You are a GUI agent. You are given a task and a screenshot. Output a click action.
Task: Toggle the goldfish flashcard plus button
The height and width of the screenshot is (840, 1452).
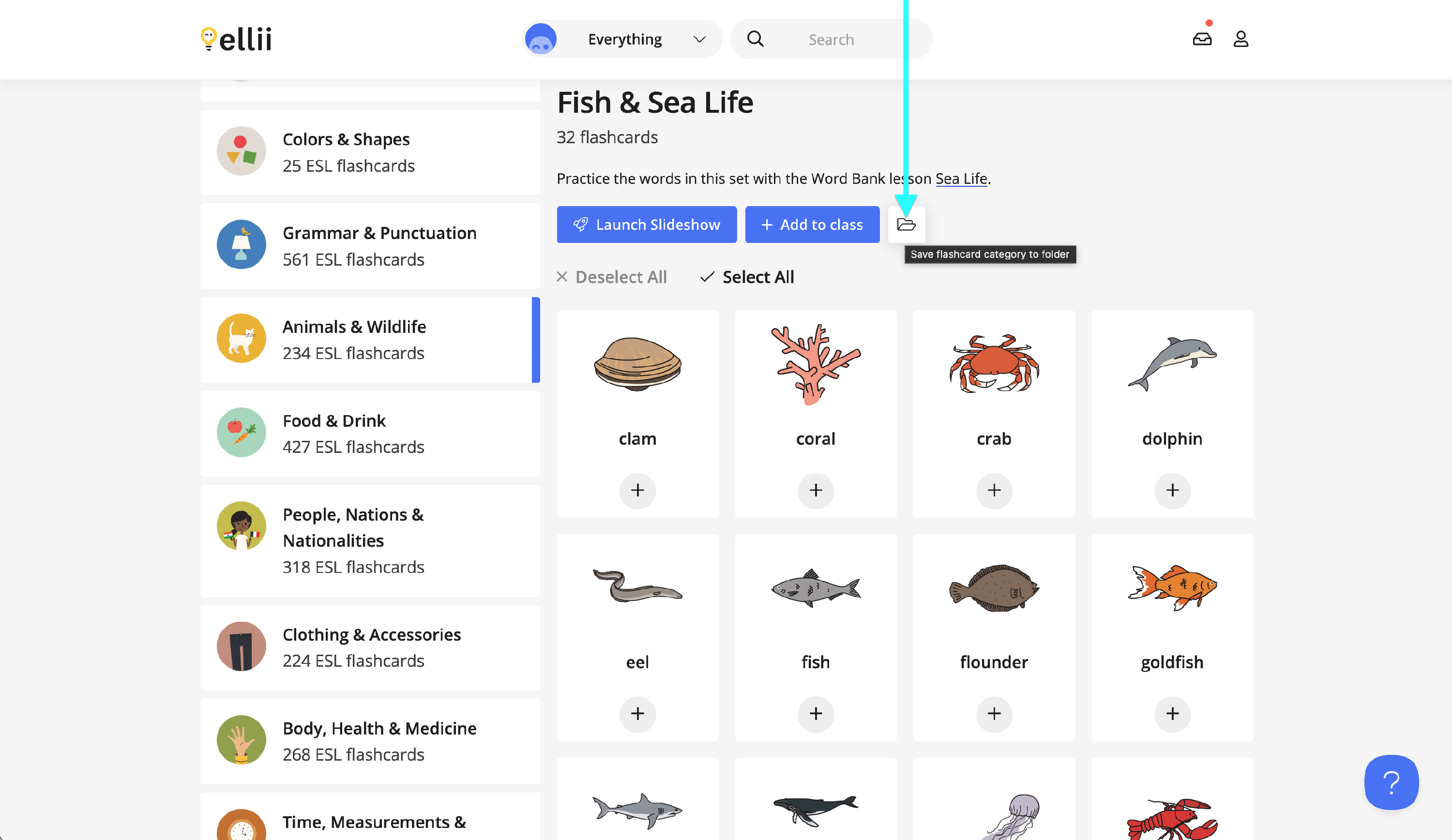pos(1172,714)
